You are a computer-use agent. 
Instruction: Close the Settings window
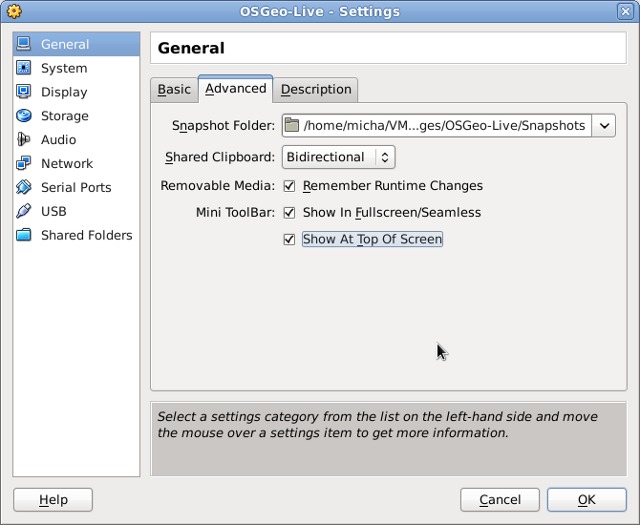coord(625,11)
